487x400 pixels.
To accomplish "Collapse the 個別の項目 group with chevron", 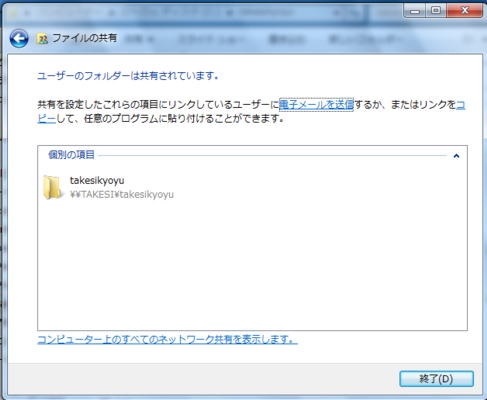I will [456, 156].
